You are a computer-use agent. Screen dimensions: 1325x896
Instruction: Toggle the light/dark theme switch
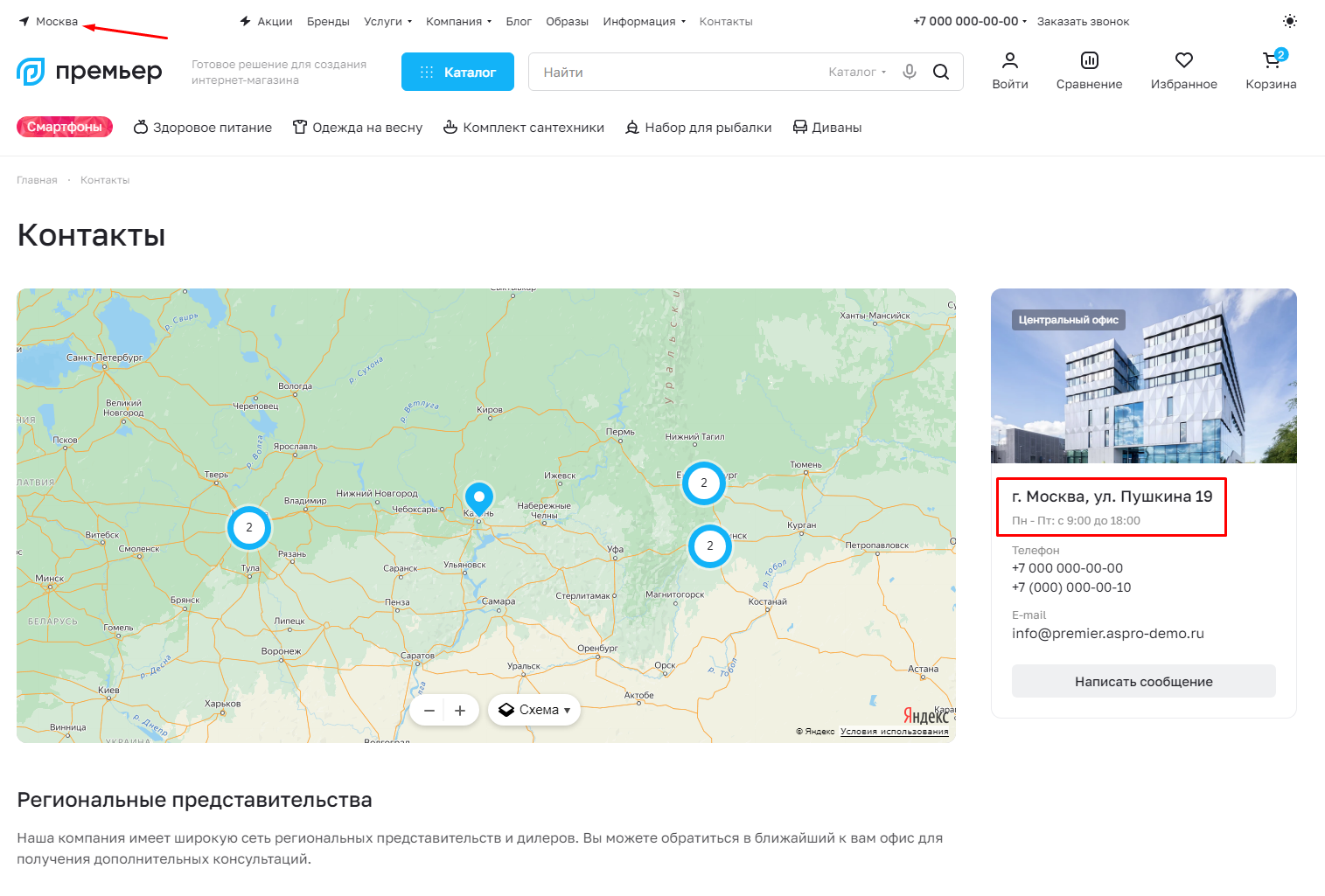pyautogui.click(x=1290, y=21)
